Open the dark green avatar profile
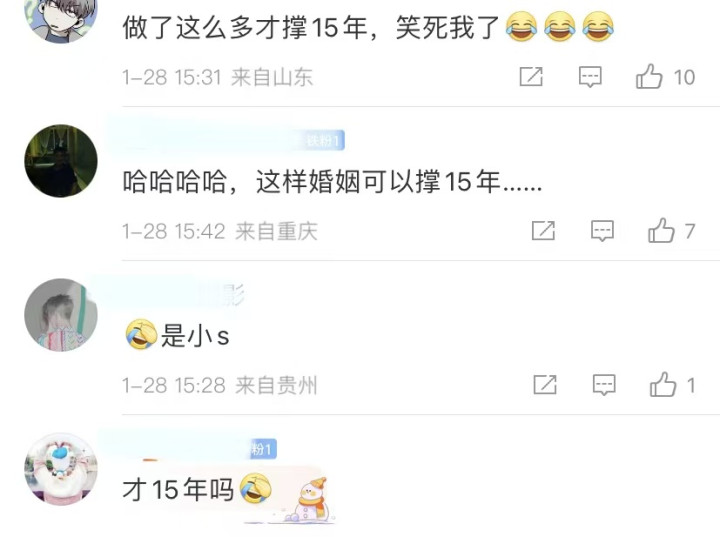Viewport: 720px width, 537px height. (61, 161)
